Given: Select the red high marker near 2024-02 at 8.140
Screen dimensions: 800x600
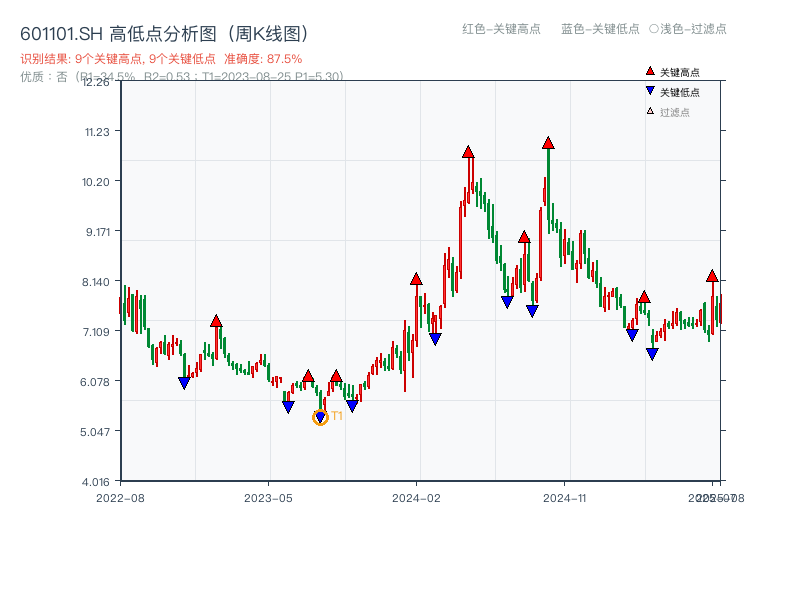Looking at the screenshot, I should pyautogui.click(x=416, y=279).
